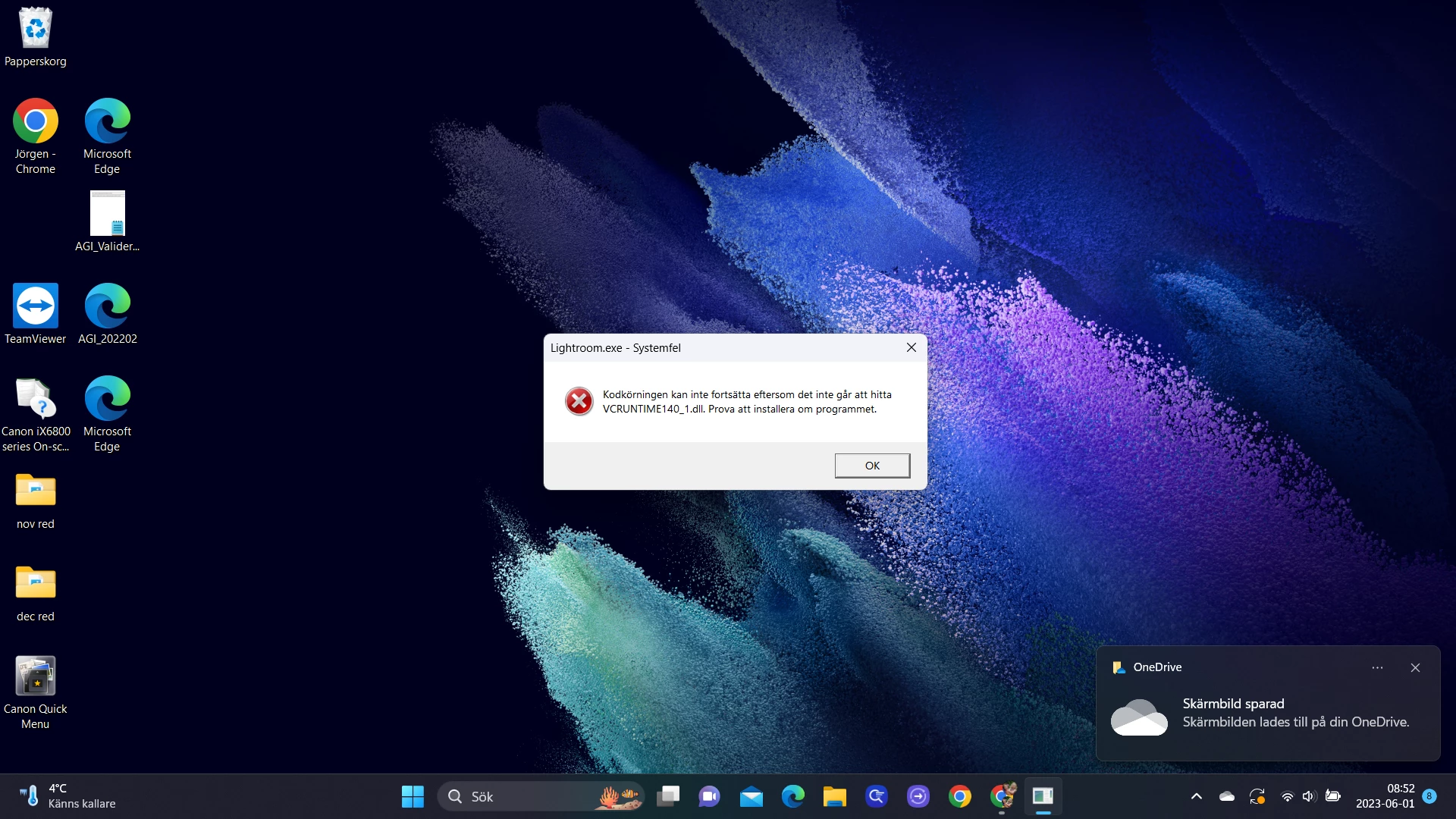Open the Mail app in the taskbar
The image size is (1456, 819).
[x=751, y=796]
